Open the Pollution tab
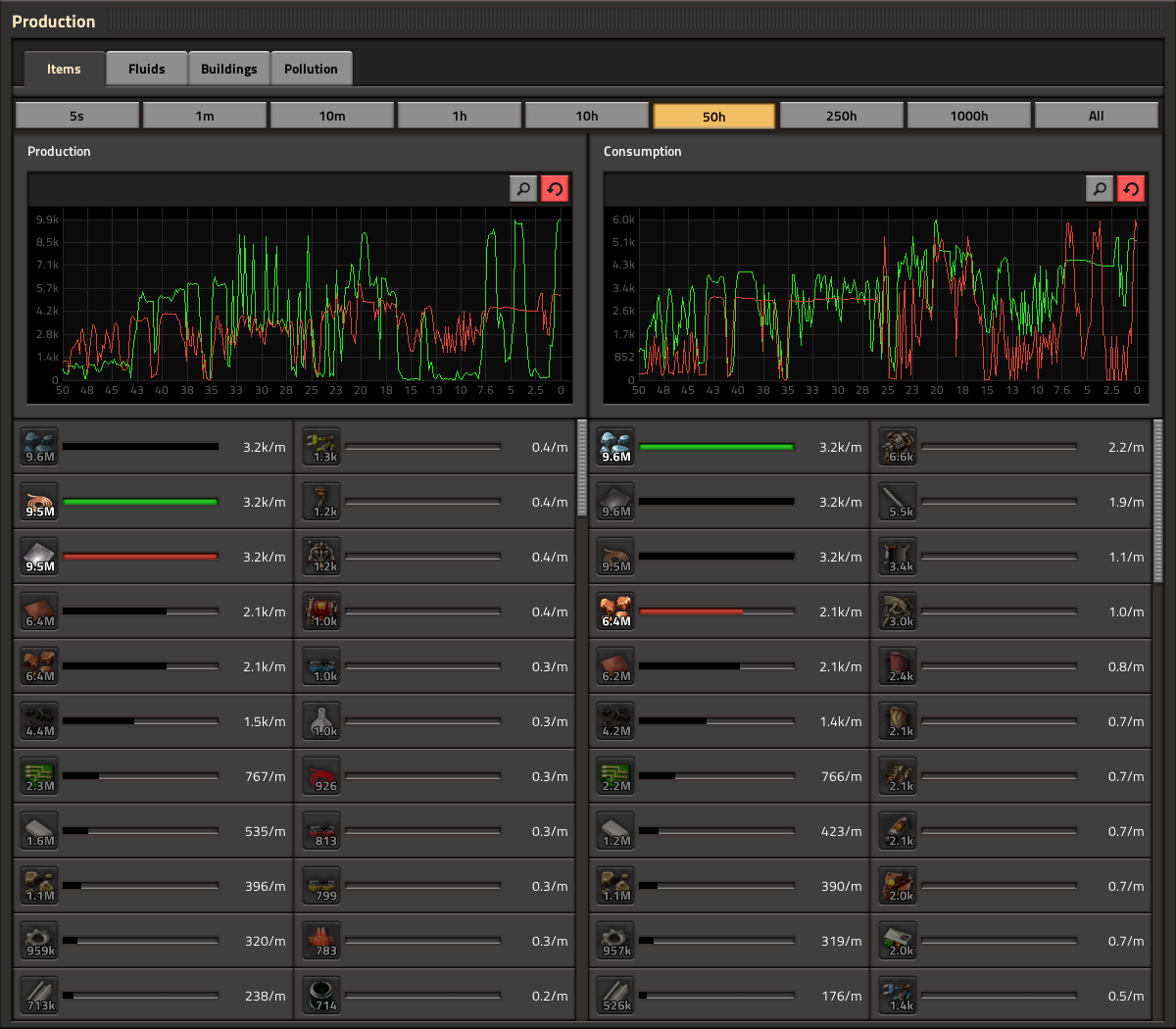The height and width of the screenshot is (1029, 1176). tap(311, 69)
